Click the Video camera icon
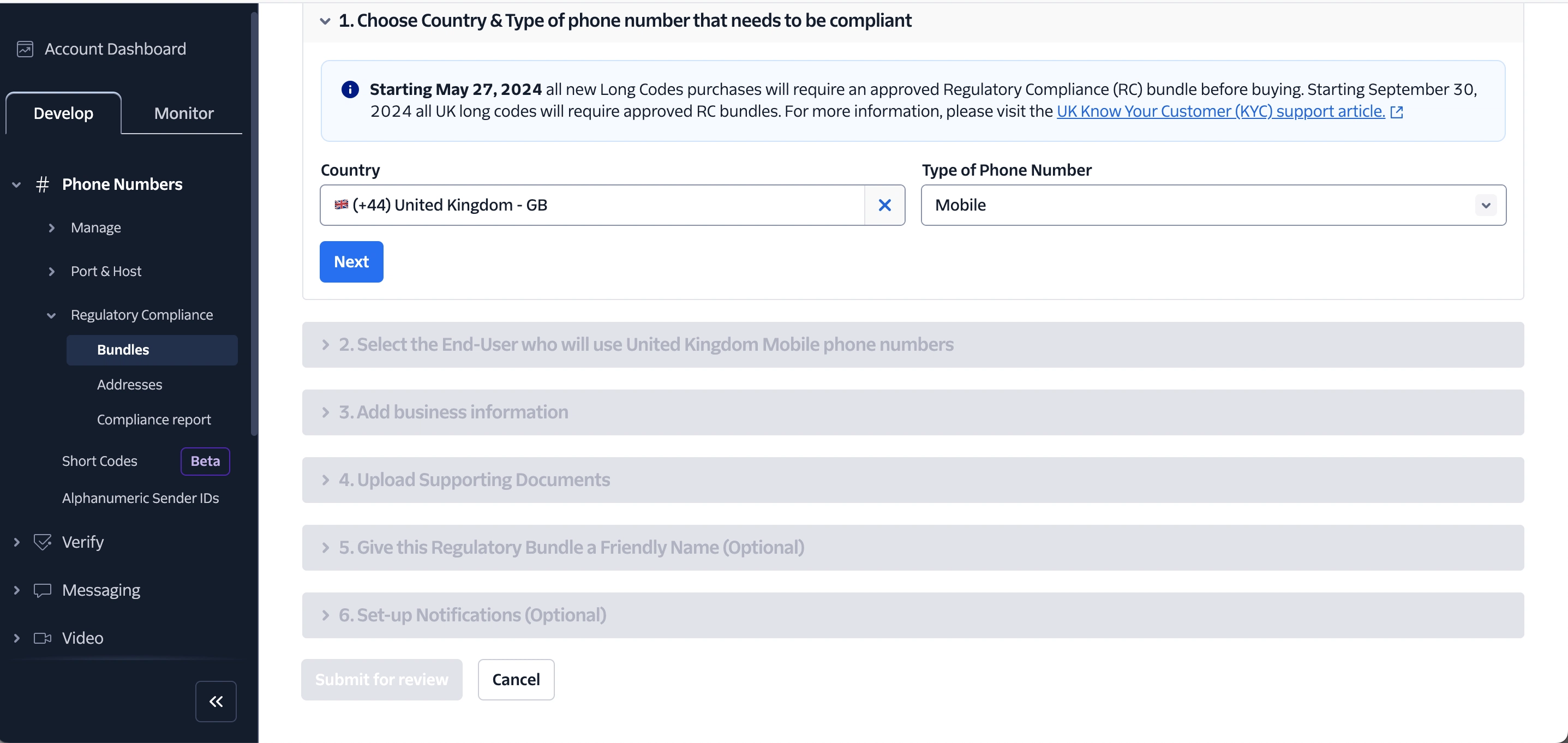 pos(42,638)
